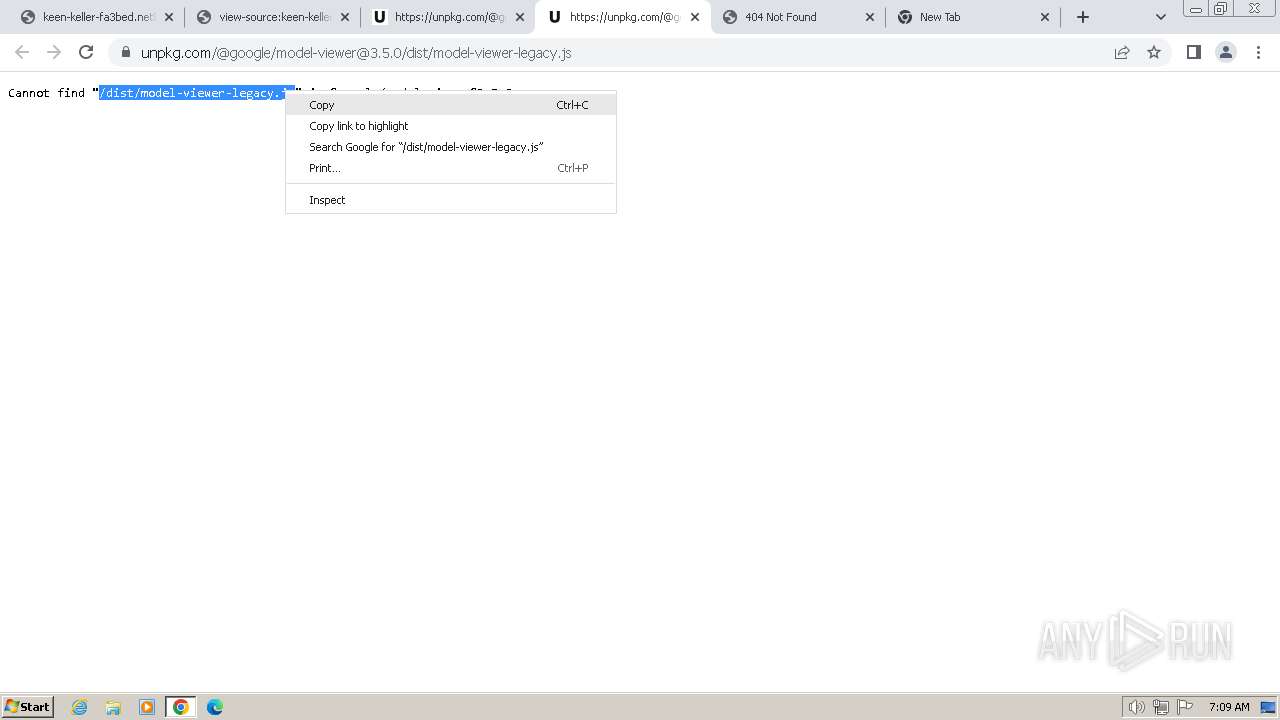Launch Microsoft Edge from taskbar
This screenshot has height=720, width=1280.
(x=215, y=707)
